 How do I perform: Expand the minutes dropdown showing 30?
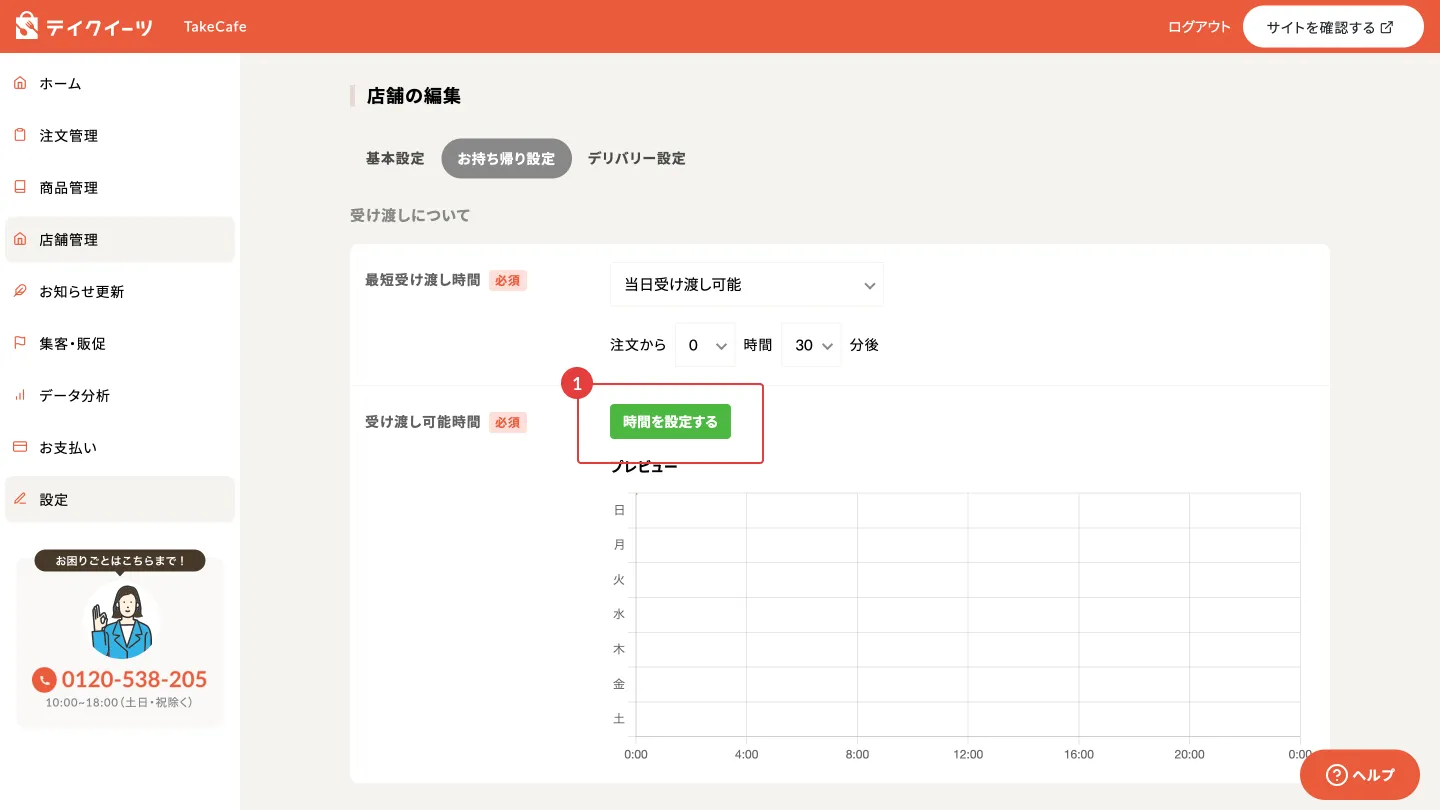pyautogui.click(x=811, y=345)
